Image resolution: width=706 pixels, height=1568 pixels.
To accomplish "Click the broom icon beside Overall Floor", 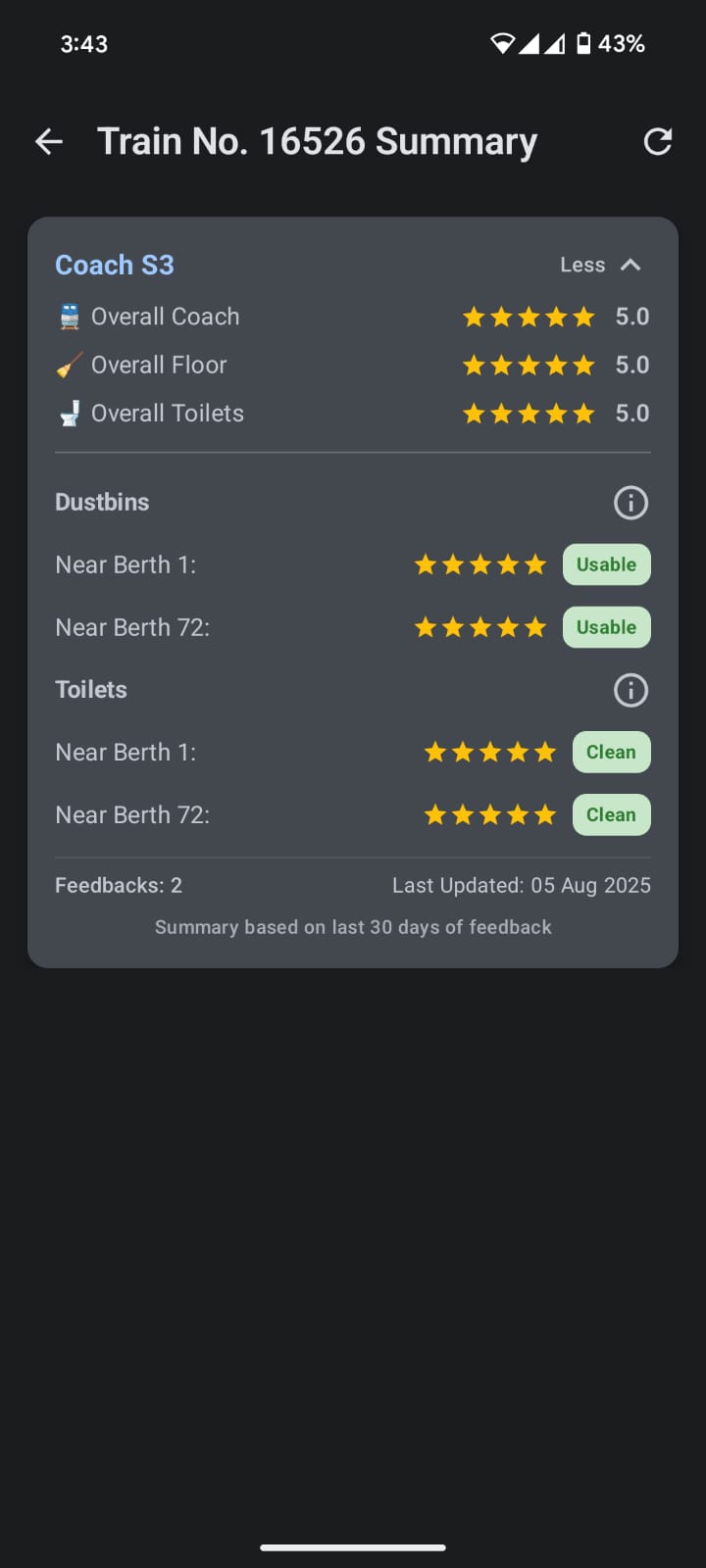I will coord(70,365).
